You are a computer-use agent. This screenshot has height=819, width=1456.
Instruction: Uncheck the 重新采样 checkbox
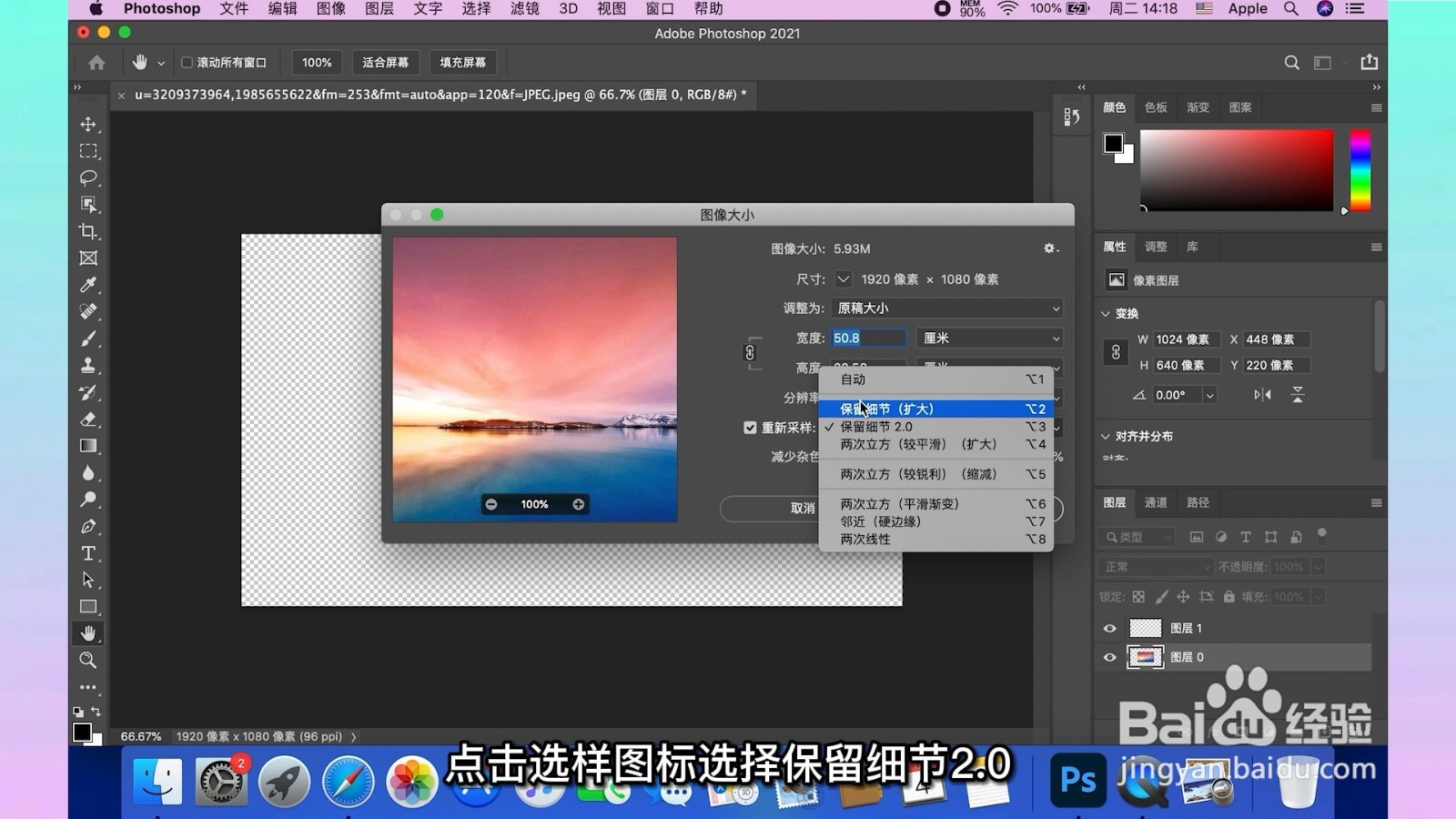pyautogui.click(x=750, y=428)
